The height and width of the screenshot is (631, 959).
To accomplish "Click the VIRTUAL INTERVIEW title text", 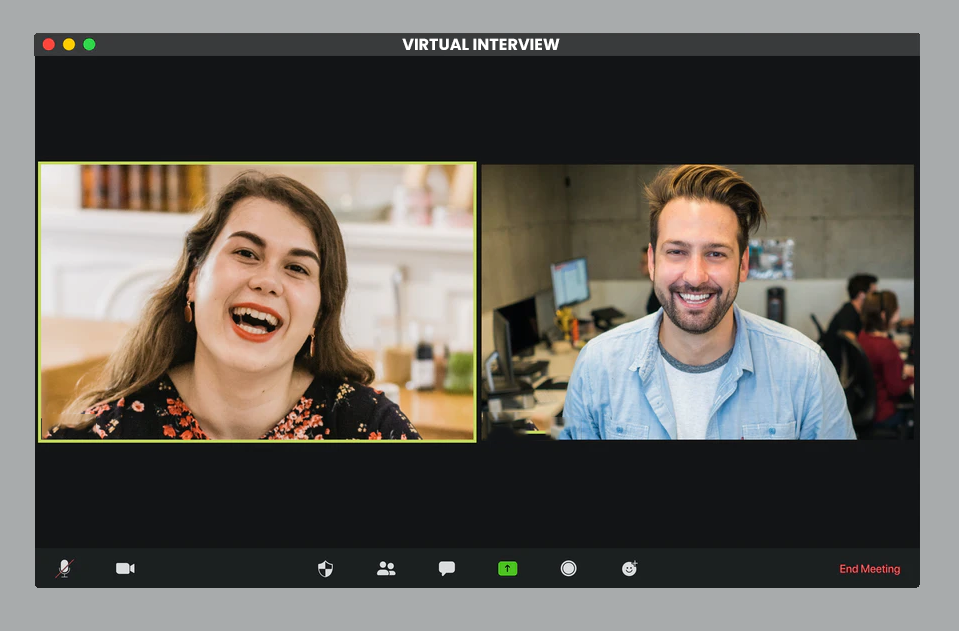I will [x=481, y=45].
